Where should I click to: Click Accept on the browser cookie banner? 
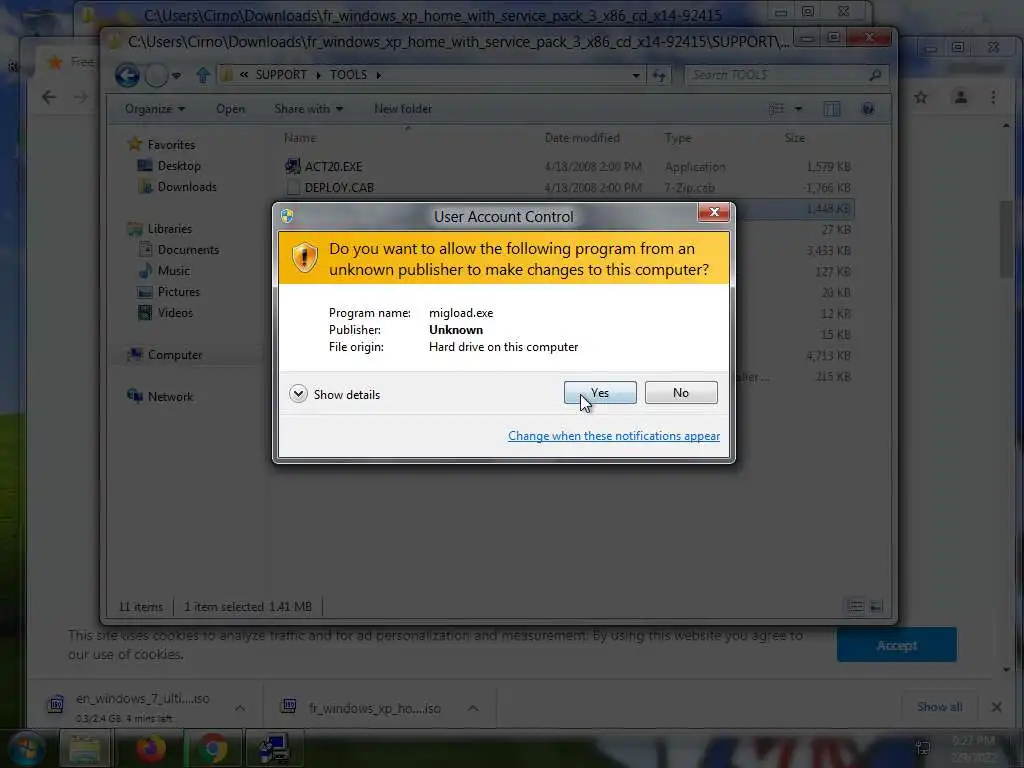[897, 645]
